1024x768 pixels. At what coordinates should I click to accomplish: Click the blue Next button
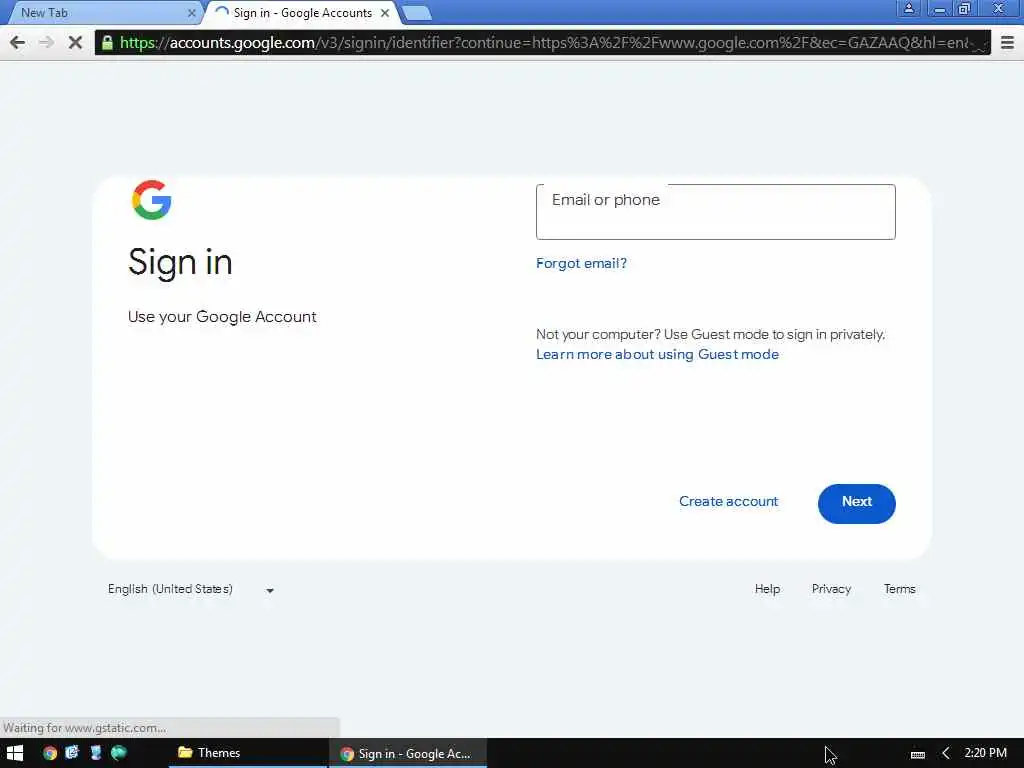tap(856, 504)
